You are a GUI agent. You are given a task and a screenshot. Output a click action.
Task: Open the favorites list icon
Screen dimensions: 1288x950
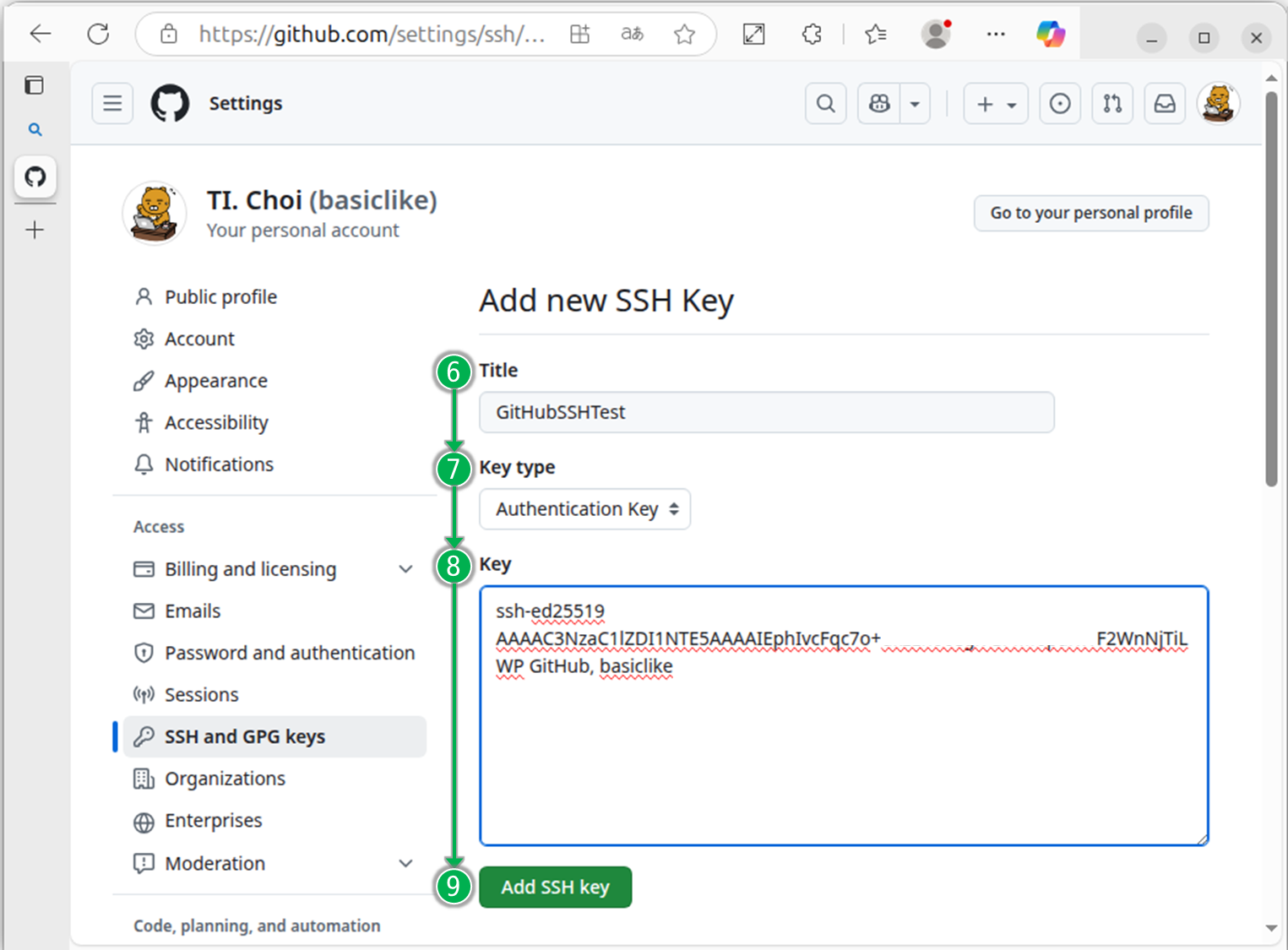[876, 34]
